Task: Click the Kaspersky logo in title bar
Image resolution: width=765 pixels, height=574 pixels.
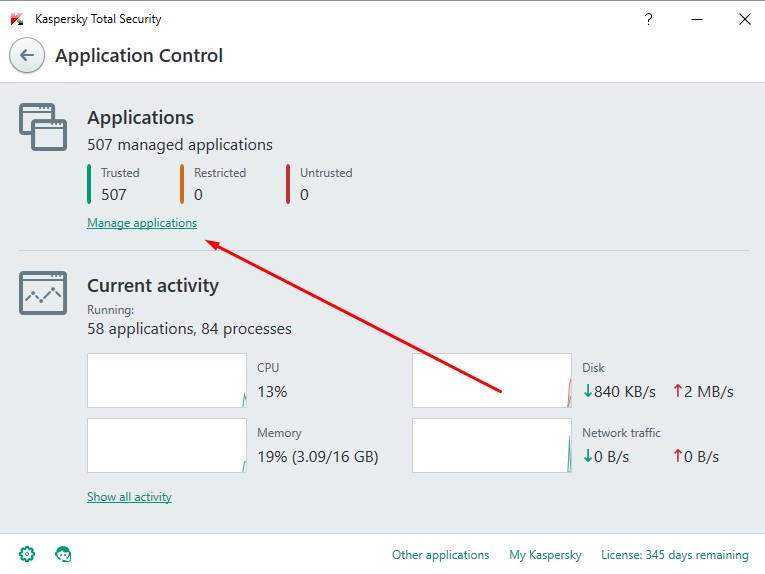Action: pyautogui.click(x=17, y=19)
